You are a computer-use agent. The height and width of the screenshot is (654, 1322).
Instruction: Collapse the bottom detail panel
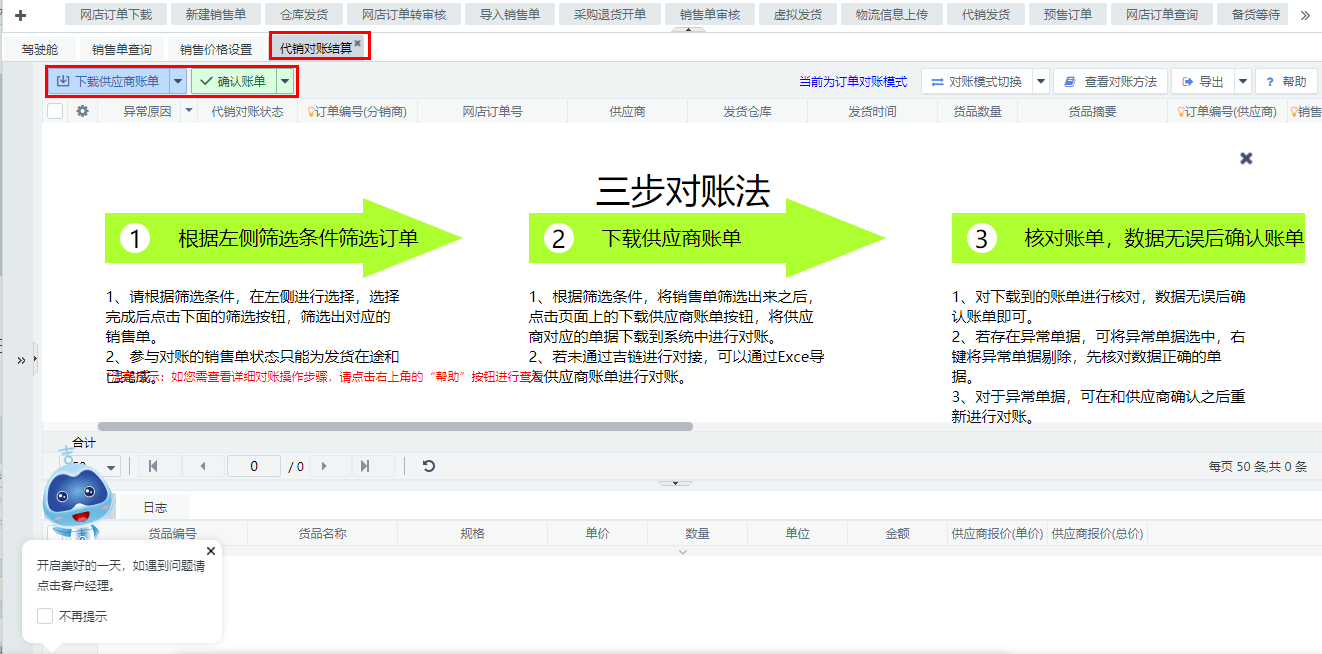click(675, 483)
